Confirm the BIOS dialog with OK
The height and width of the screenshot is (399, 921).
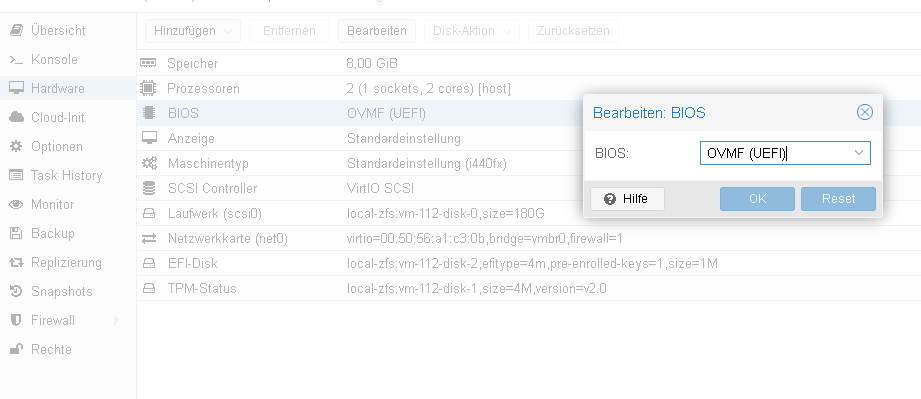click(x=757, y=199)
